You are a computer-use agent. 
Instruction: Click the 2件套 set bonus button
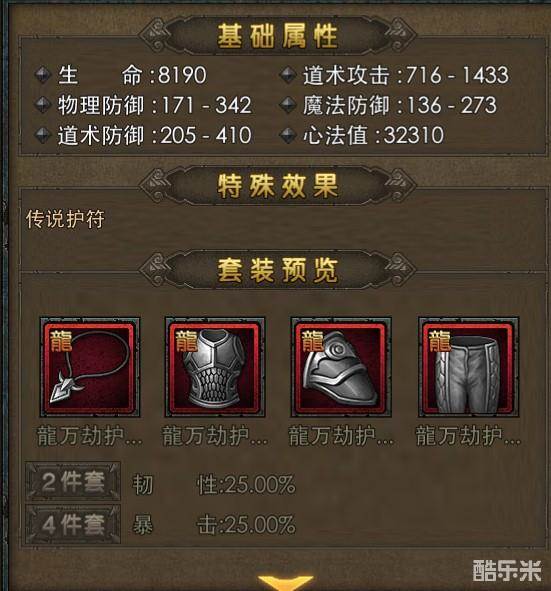coord(73,481)
